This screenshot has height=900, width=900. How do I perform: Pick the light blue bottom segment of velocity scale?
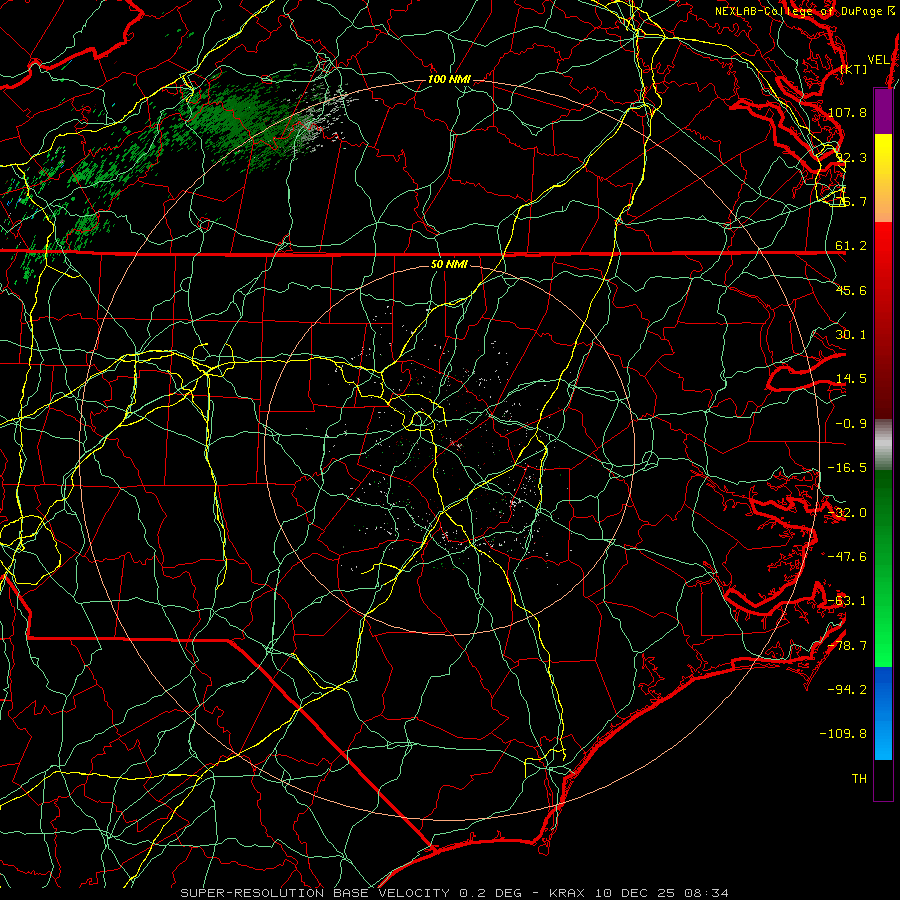[x=883, y=743]
